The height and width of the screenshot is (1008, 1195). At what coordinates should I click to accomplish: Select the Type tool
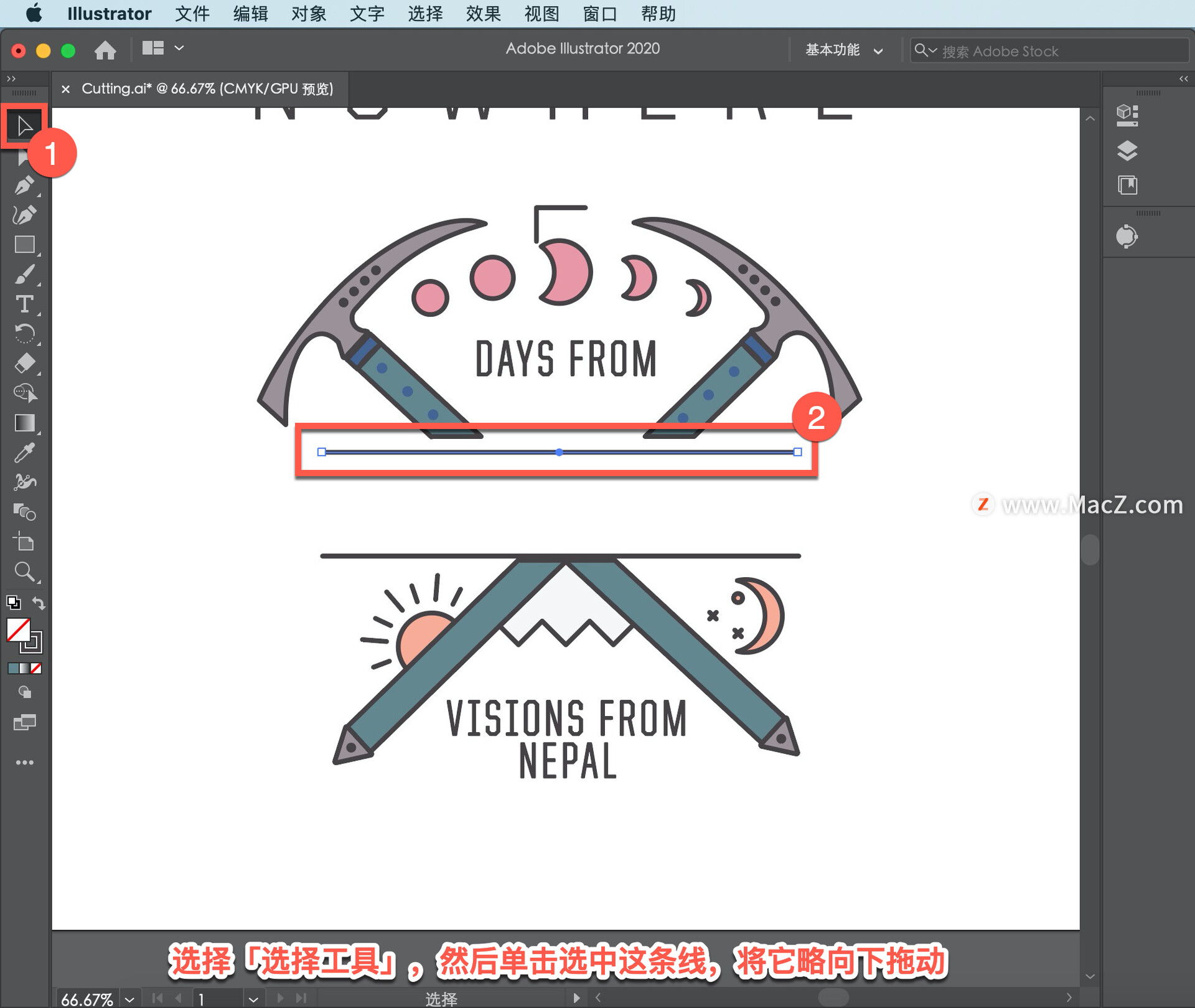point(24,304)
